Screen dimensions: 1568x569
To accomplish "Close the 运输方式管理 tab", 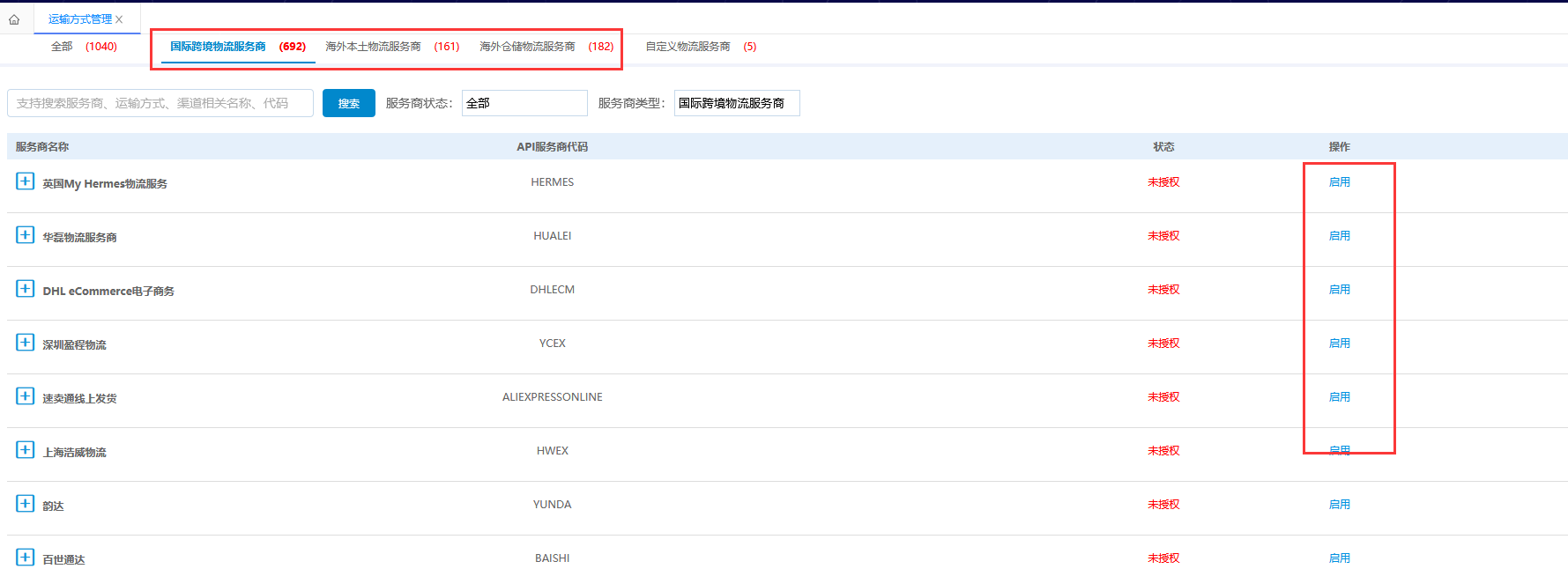I will point(120,19).
